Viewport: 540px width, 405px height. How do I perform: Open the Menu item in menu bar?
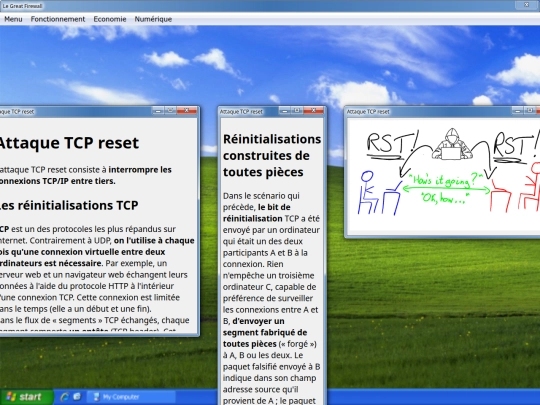pyautogui.click(x=13, y=19)
